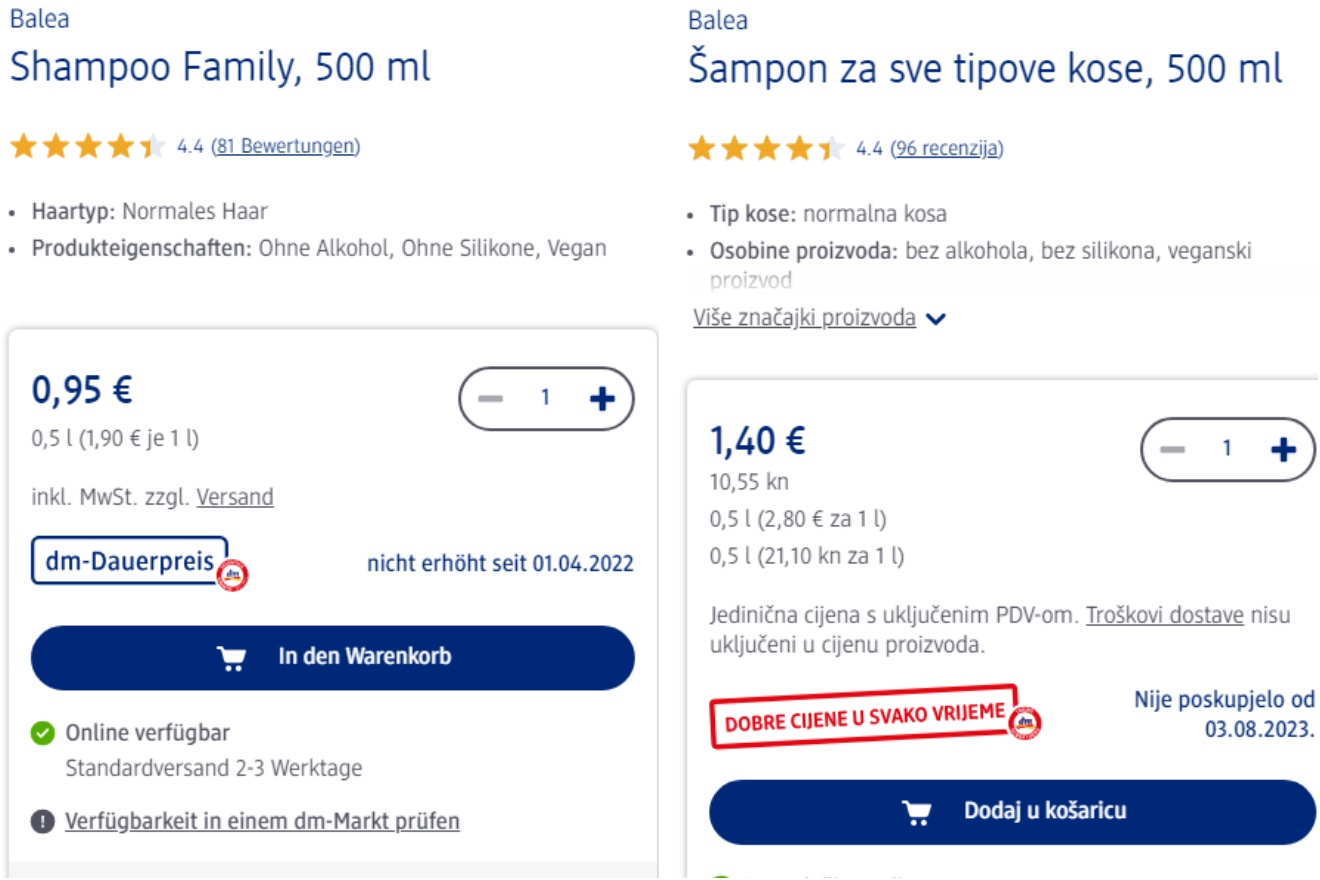This screenshot has width=1320, height=880.
Task: Click the dm-Dauerpreis badge
Action: [x=130, y=562]
